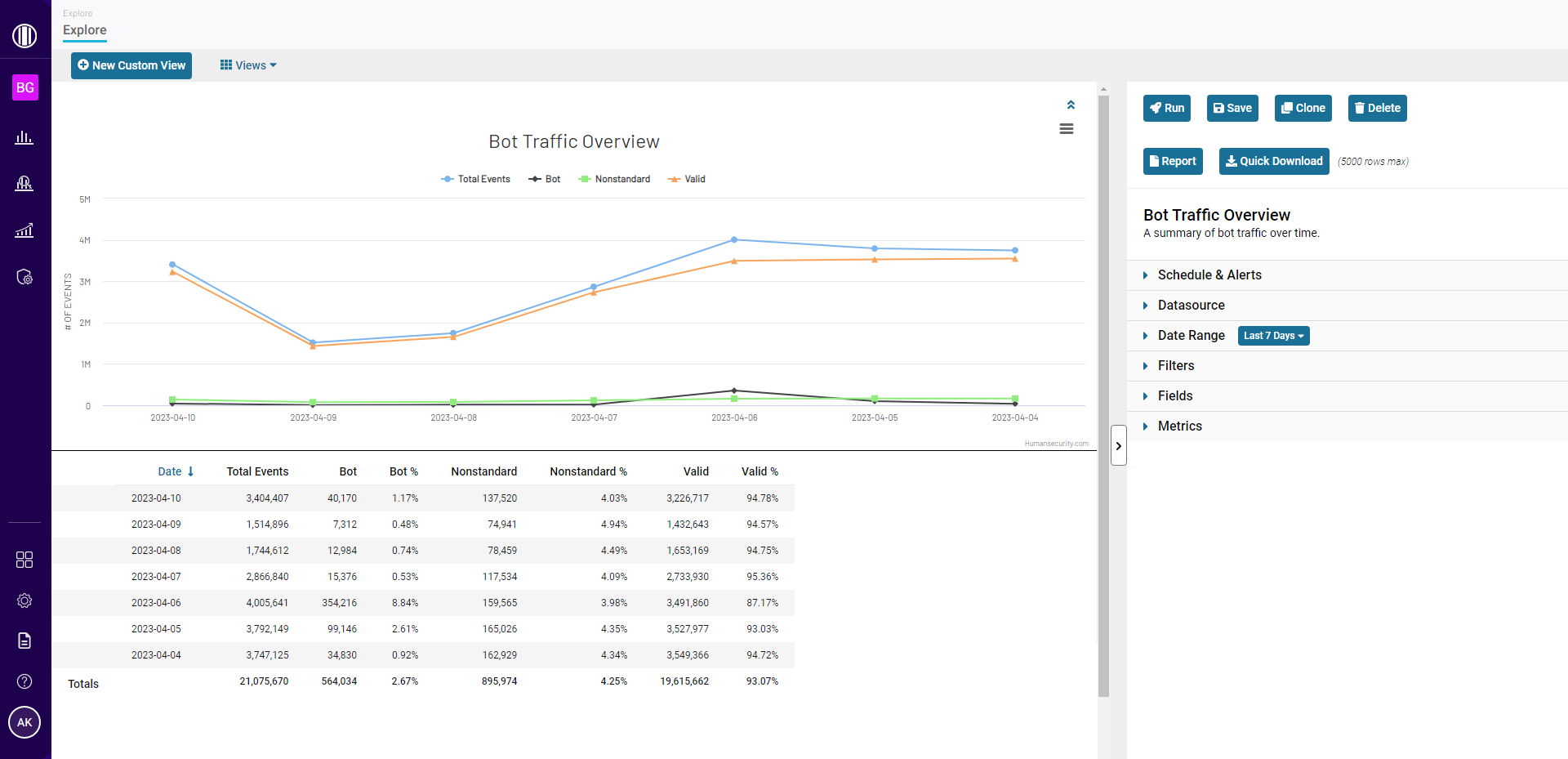This screenshot has width=1568, height=759.
Task: Click the 2023-04-06 Bot count value
Action: pos(339,602)
